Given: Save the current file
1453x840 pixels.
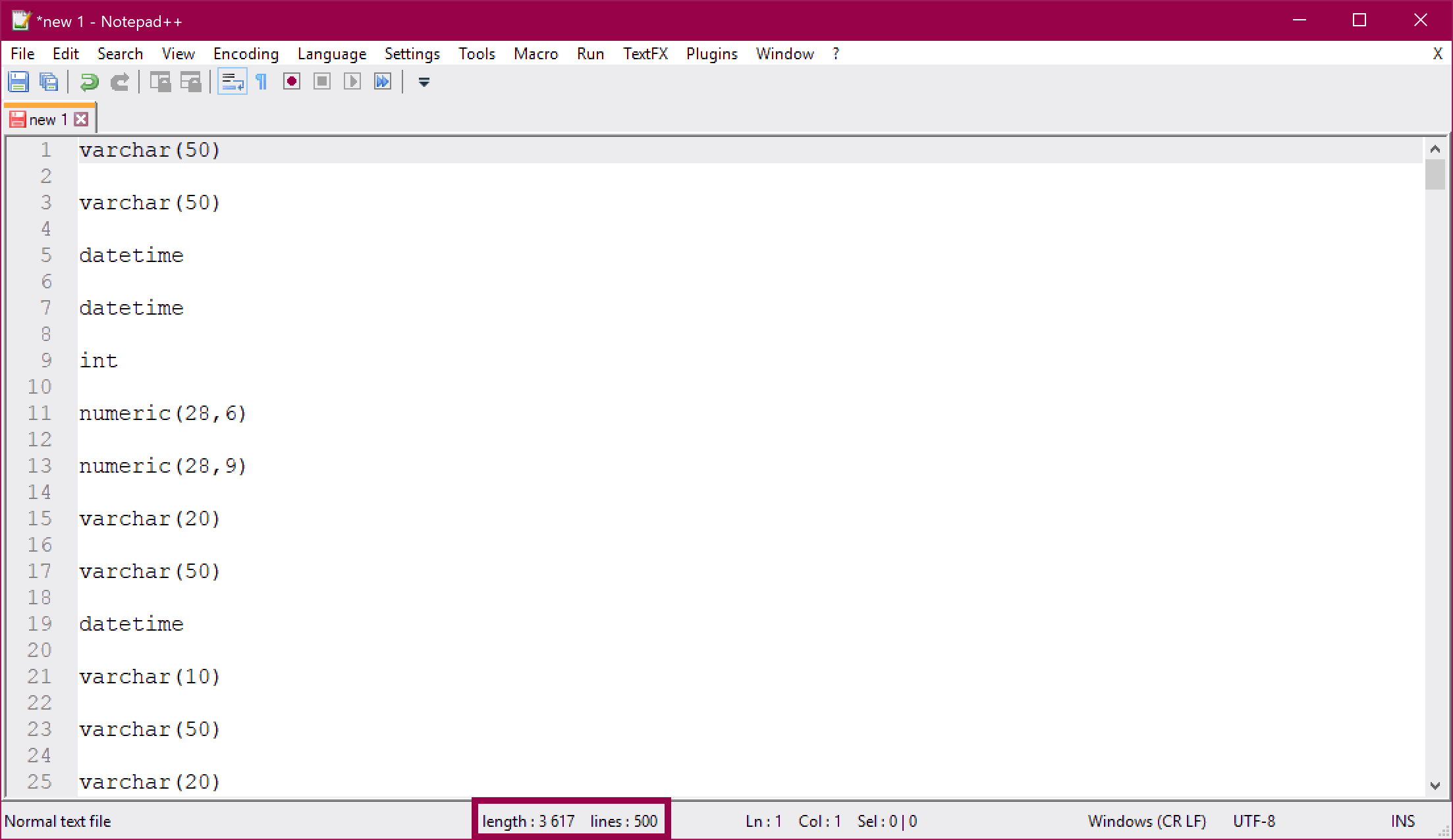Looking at the screenshot, I should point(19,81).
